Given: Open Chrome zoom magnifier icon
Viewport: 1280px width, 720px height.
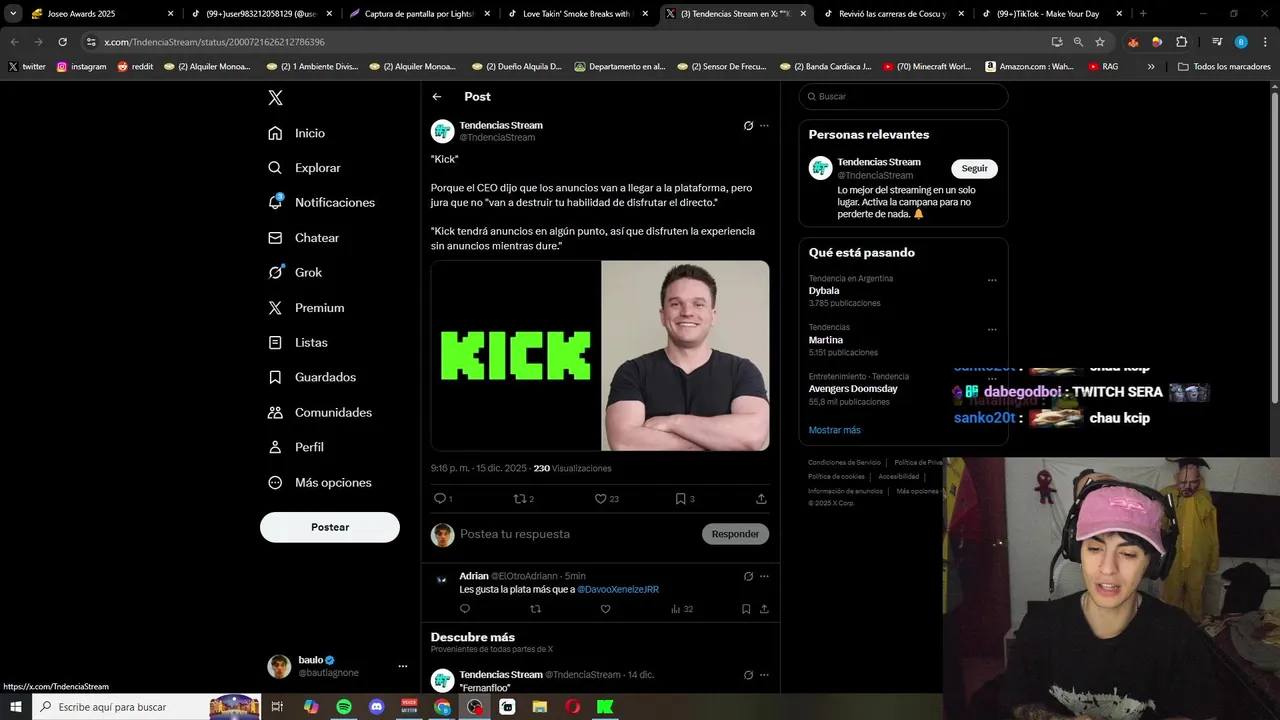Looking at the screenshot, I should (1078, 42).
